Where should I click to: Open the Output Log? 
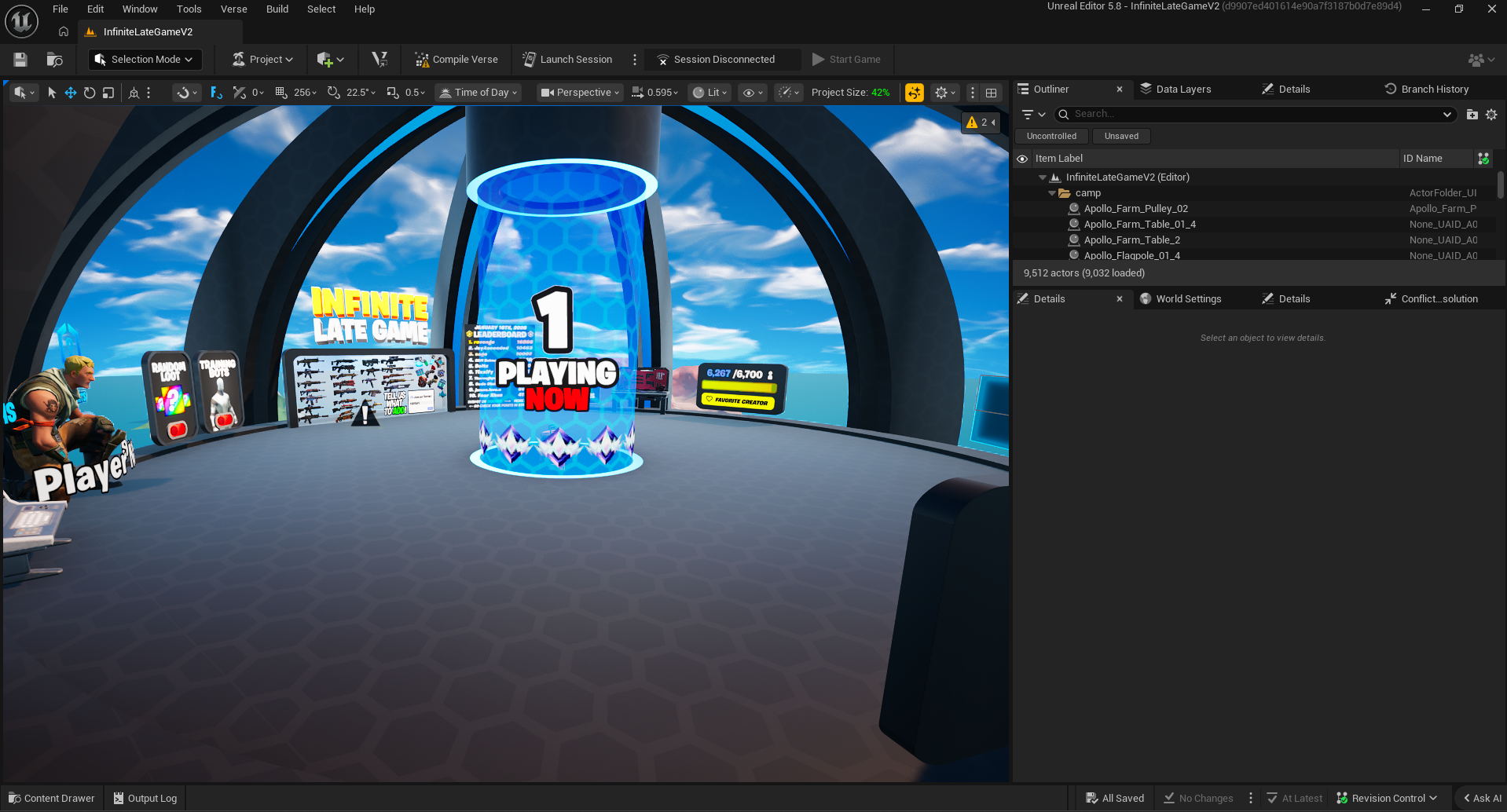coord(145,798)
